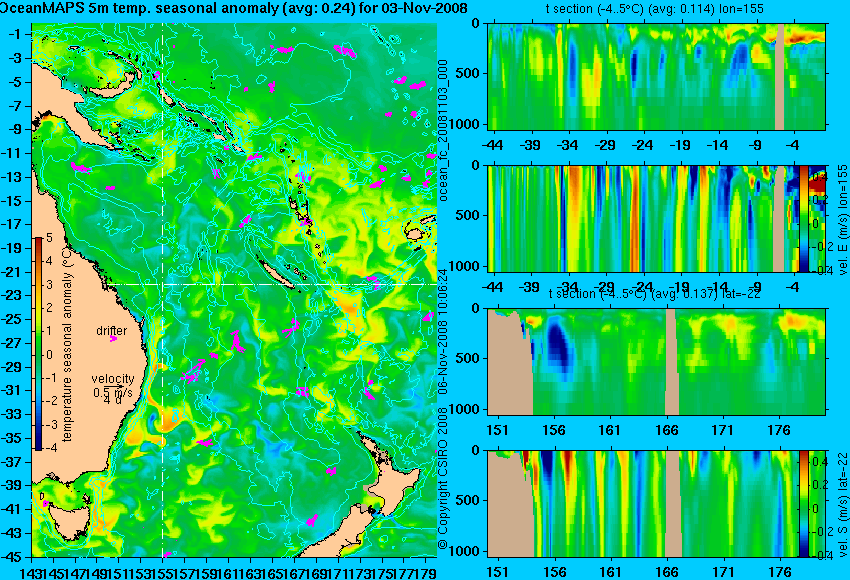Image resolution: width=850 pixels, height=580 pixels.
Task: Click the temperature anomaly colour bar on the map
Action: pyautogui.click(x=39, y=344)
